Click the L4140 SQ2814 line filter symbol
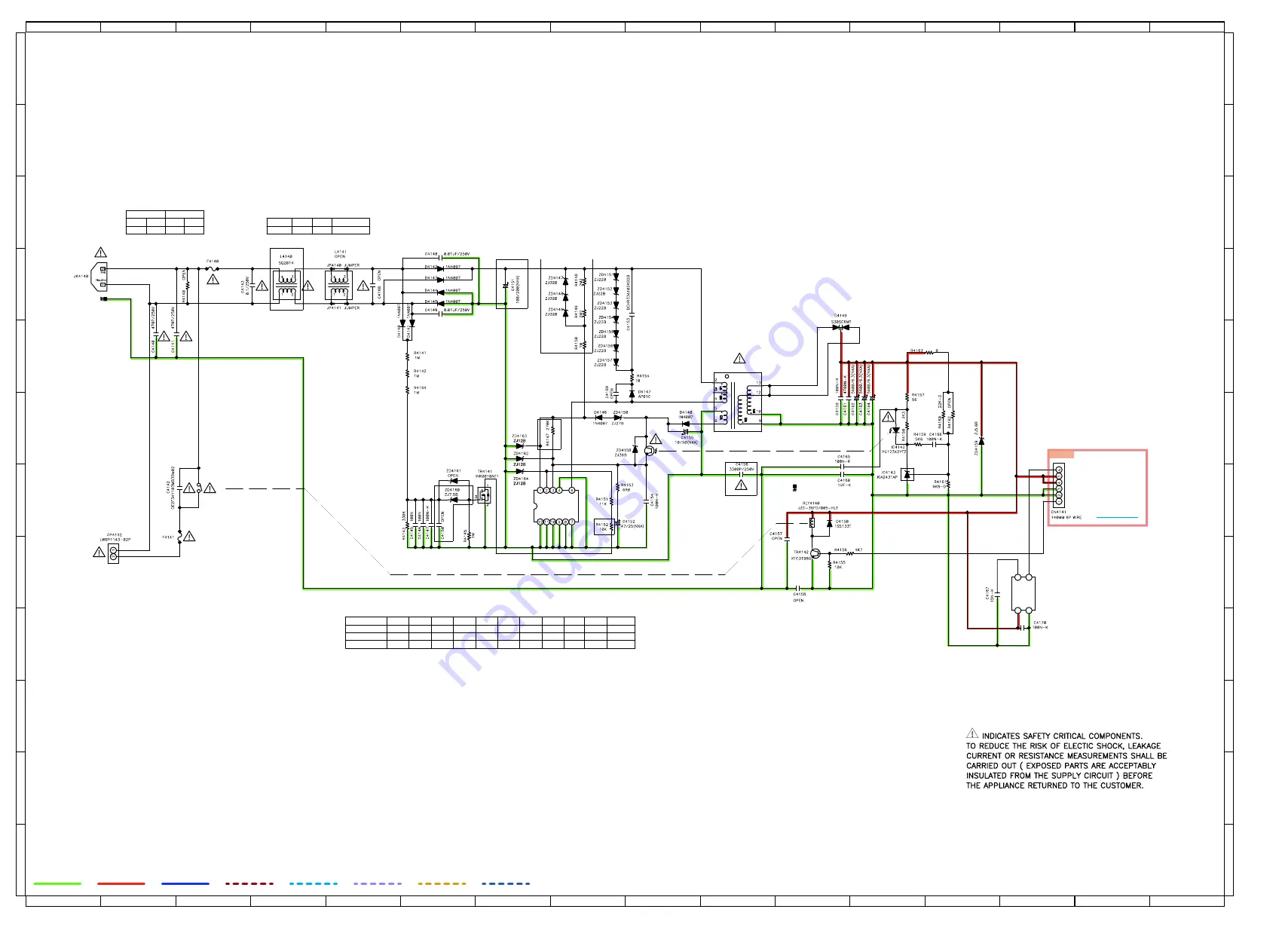The width and height of the screenshot is (1282, 952). click(286, 286)
